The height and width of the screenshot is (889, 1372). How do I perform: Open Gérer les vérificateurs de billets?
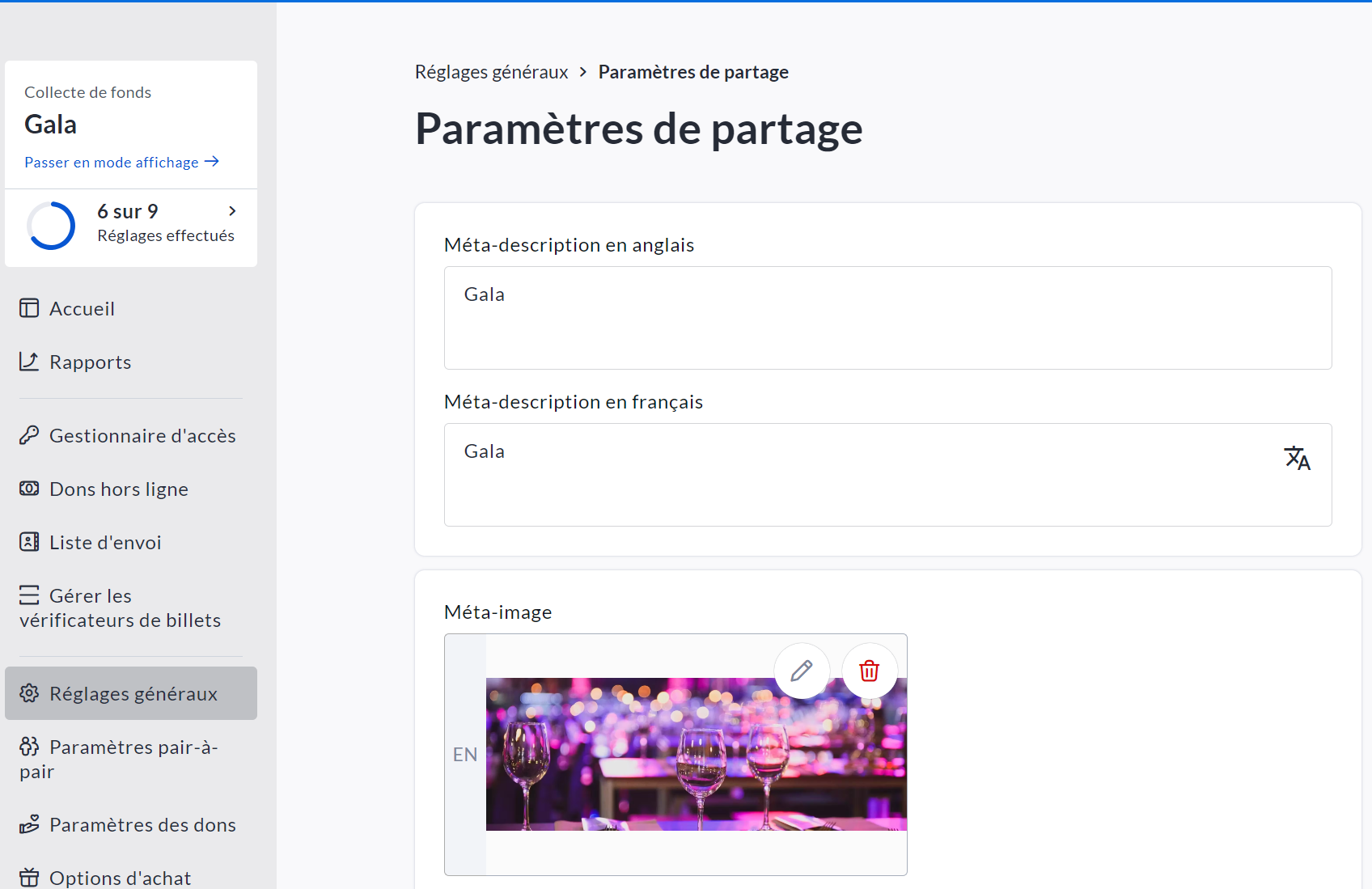point(120,608)
